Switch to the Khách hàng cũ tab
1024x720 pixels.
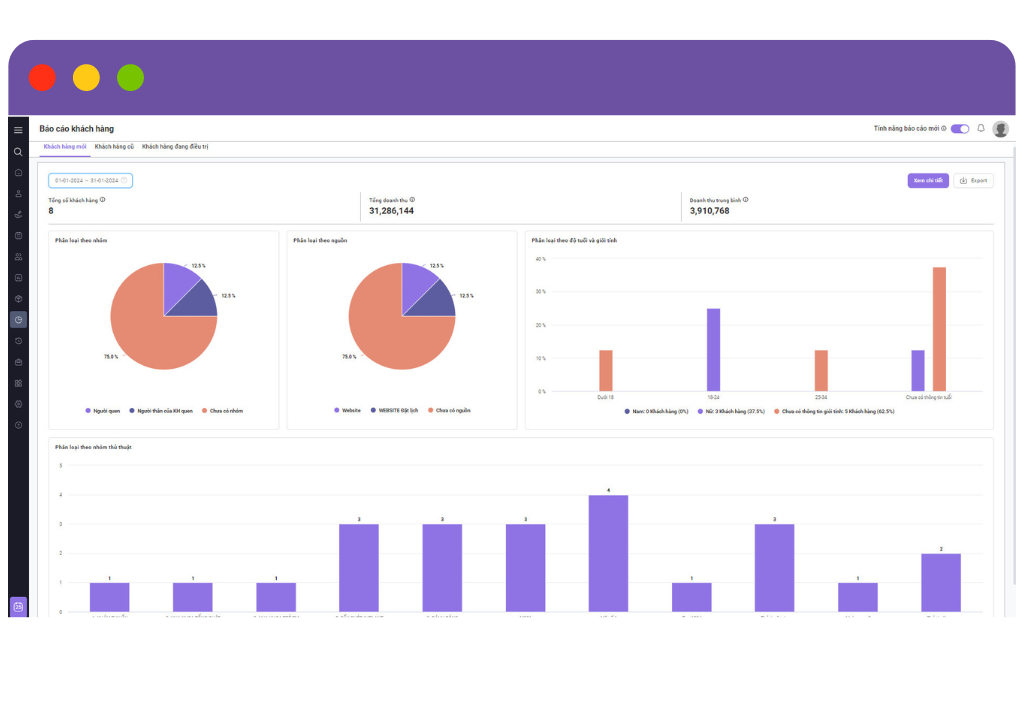114,146
